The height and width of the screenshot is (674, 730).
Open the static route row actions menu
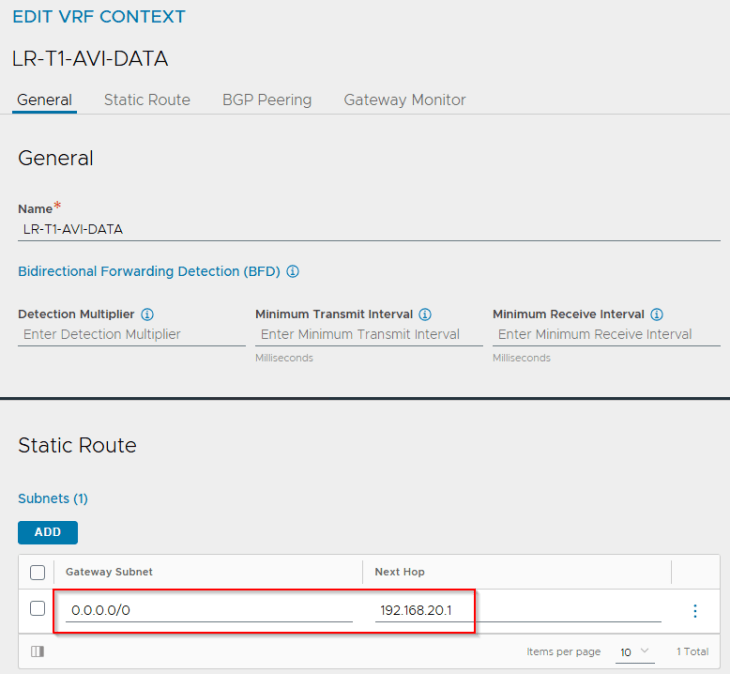pos(695,611)
